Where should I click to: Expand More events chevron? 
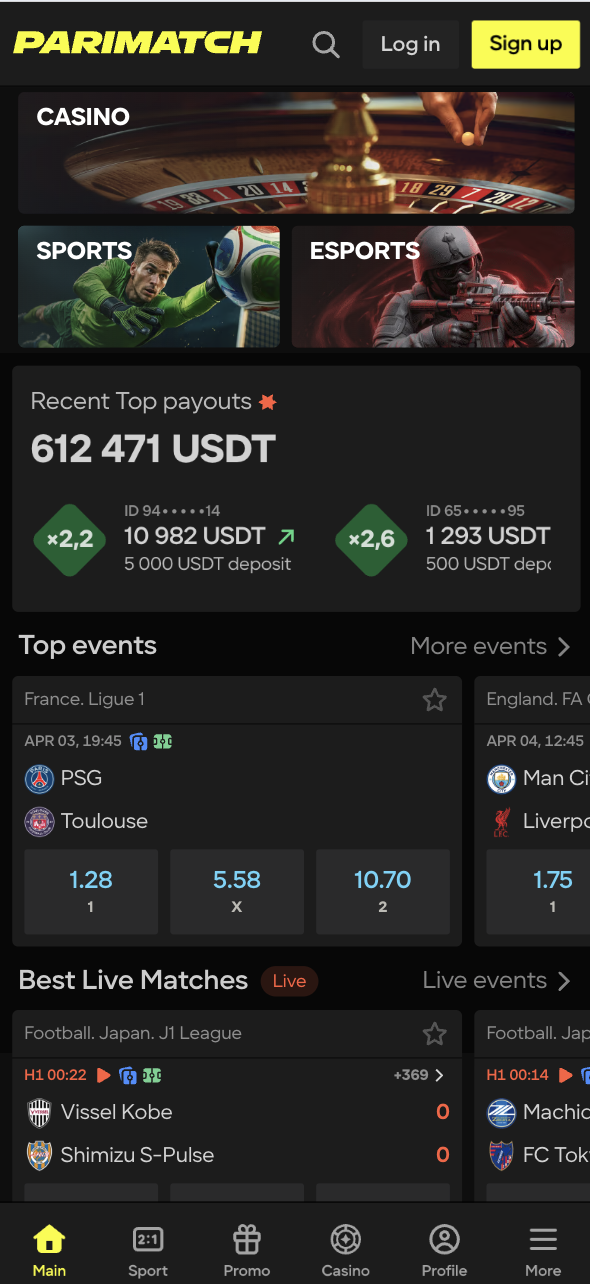coord(564,646)
